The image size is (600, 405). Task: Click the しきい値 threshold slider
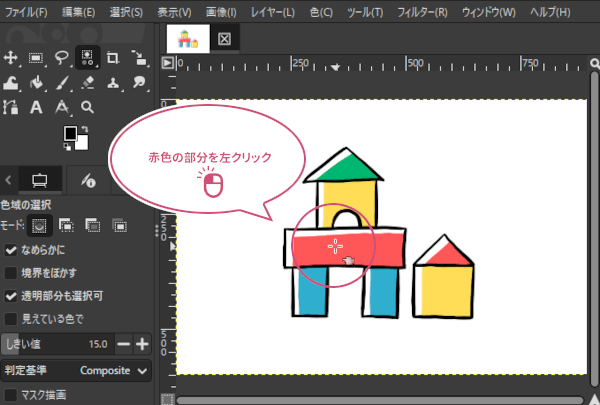pos(57,344)
